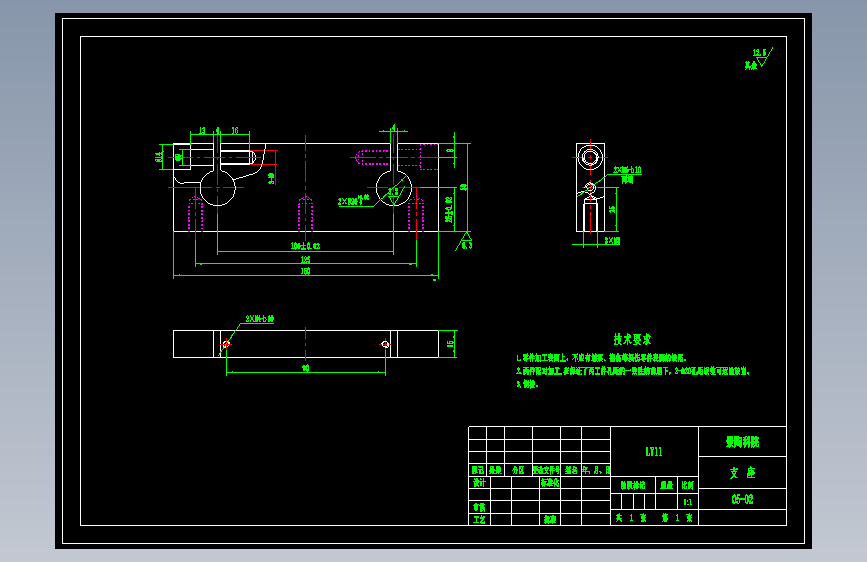Click the institution name cell above 支座

pyautogui.click(x=742, y=442)
